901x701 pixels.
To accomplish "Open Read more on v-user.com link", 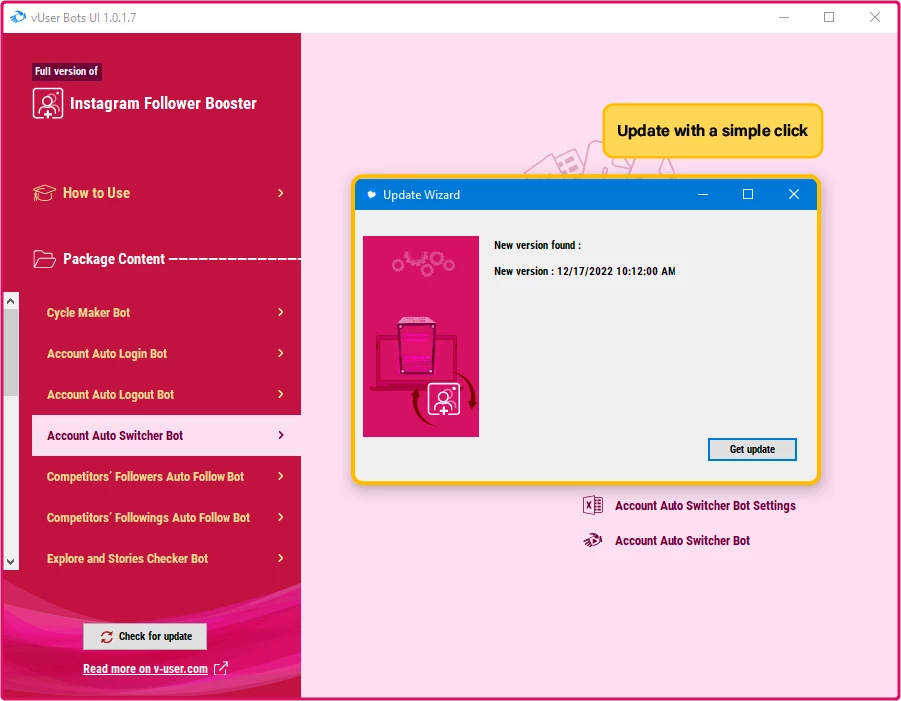I will pyautogui.click(x=145, y=669).
